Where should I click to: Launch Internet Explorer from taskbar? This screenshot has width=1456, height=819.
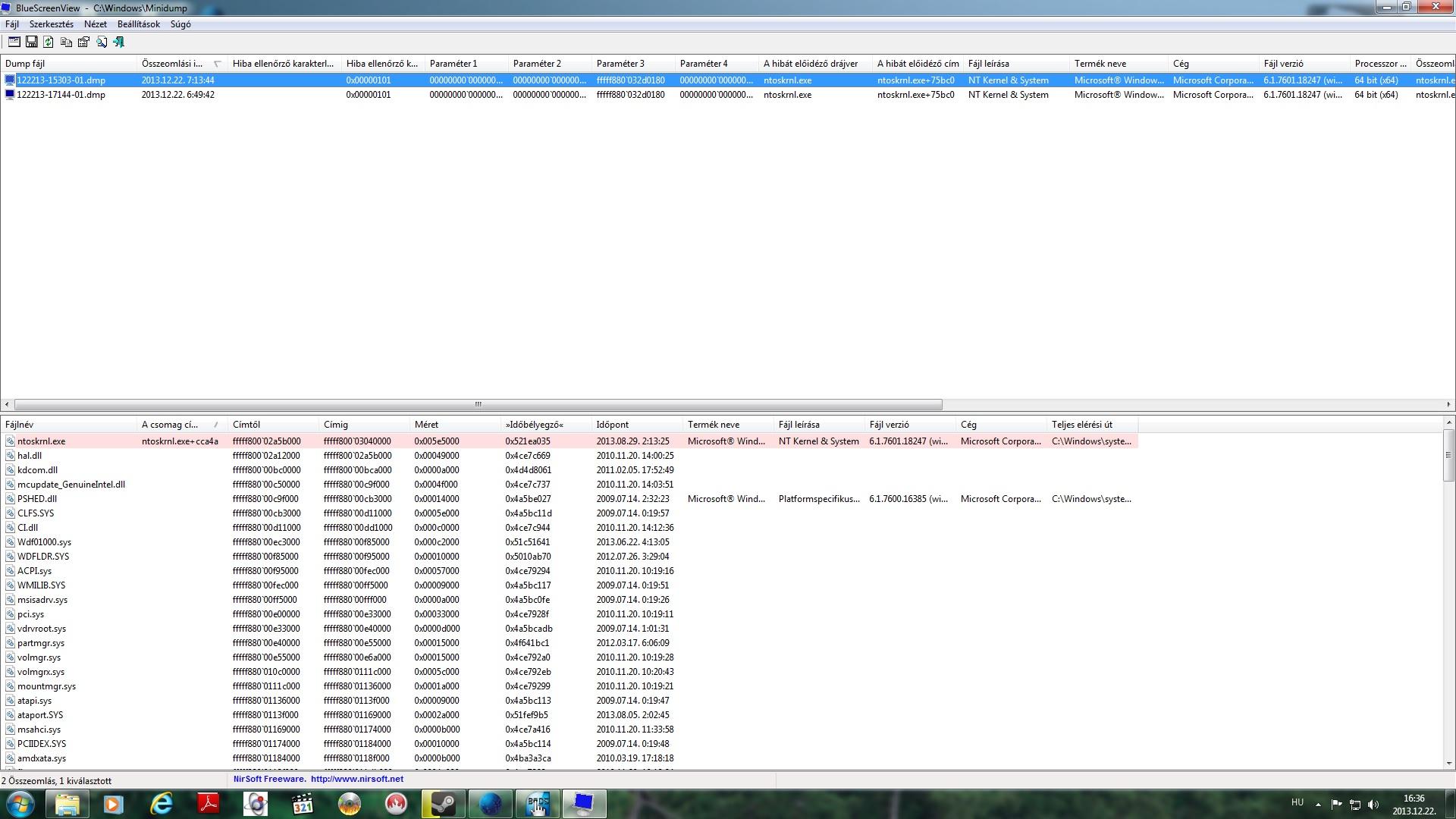tap(161, 804)
